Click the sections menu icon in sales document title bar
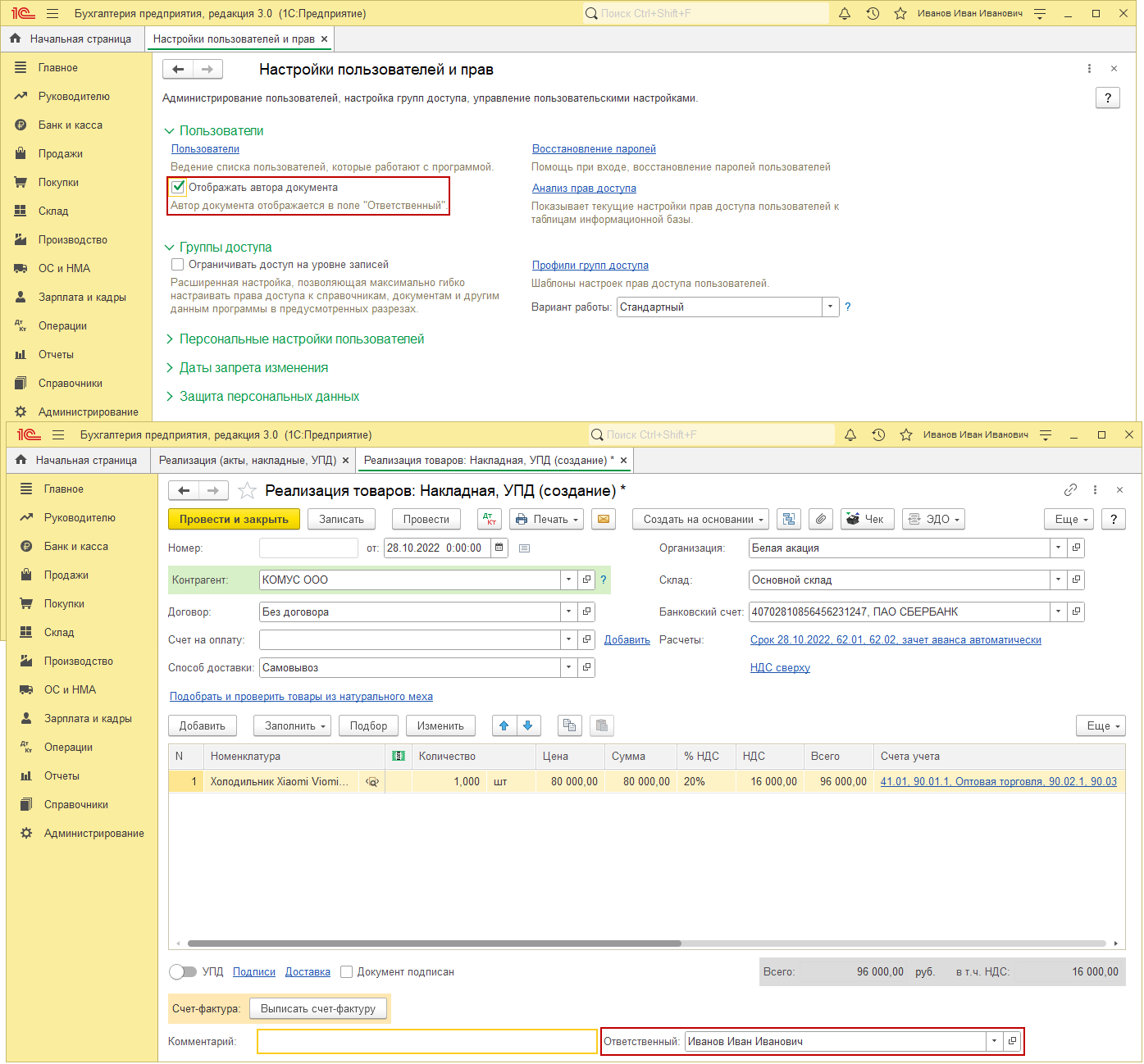Image resolution: width=1144 pixels, height=1064 pixels. pyautogui.click(x=58, y=434)
